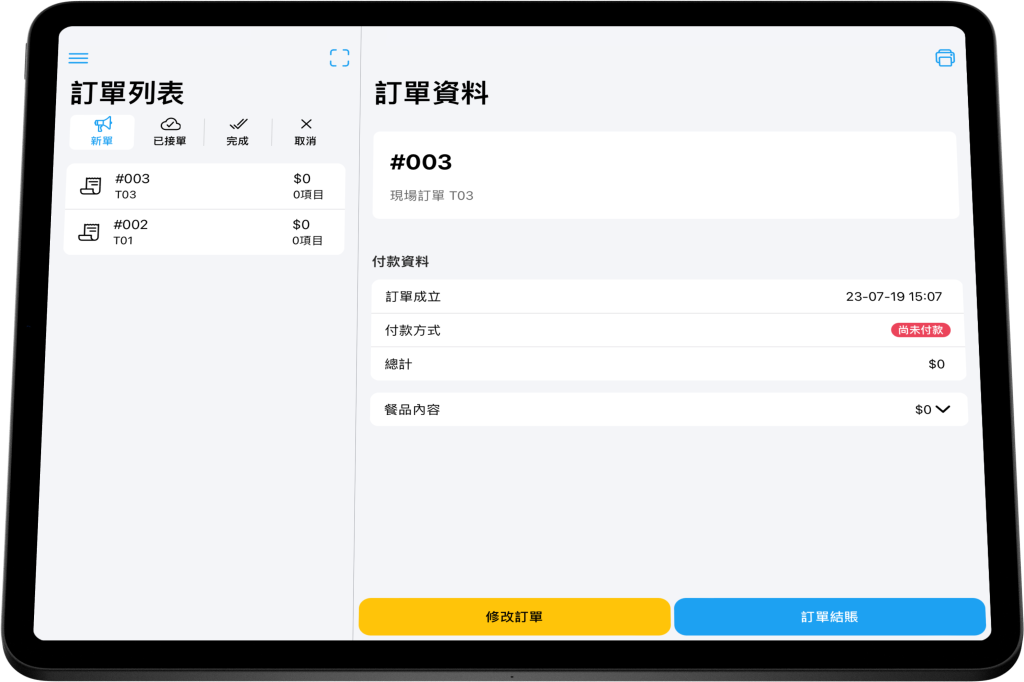
Task: Click the red 尚未付款 status badge
Action: [x=920, y=330]
